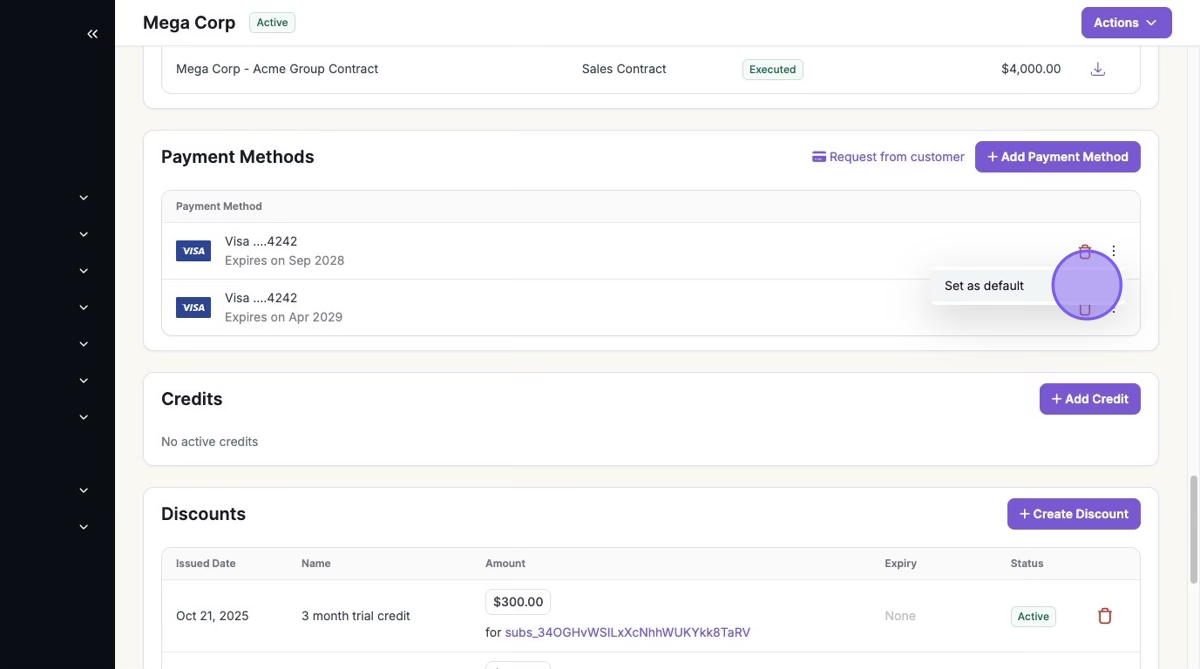The width and height of the screenshot is (1200, 669).
Task: Click the Expires on Sep 2028 text
Action: 284,261
